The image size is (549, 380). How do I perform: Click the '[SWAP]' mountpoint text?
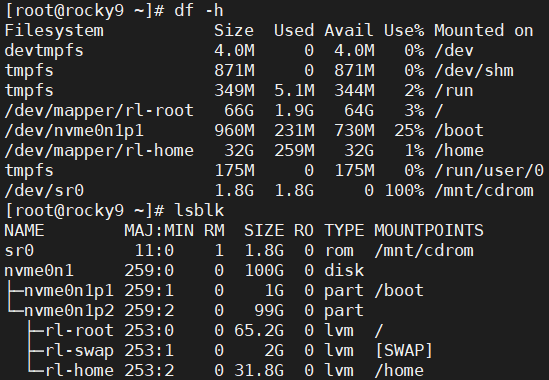click(404, 351)
